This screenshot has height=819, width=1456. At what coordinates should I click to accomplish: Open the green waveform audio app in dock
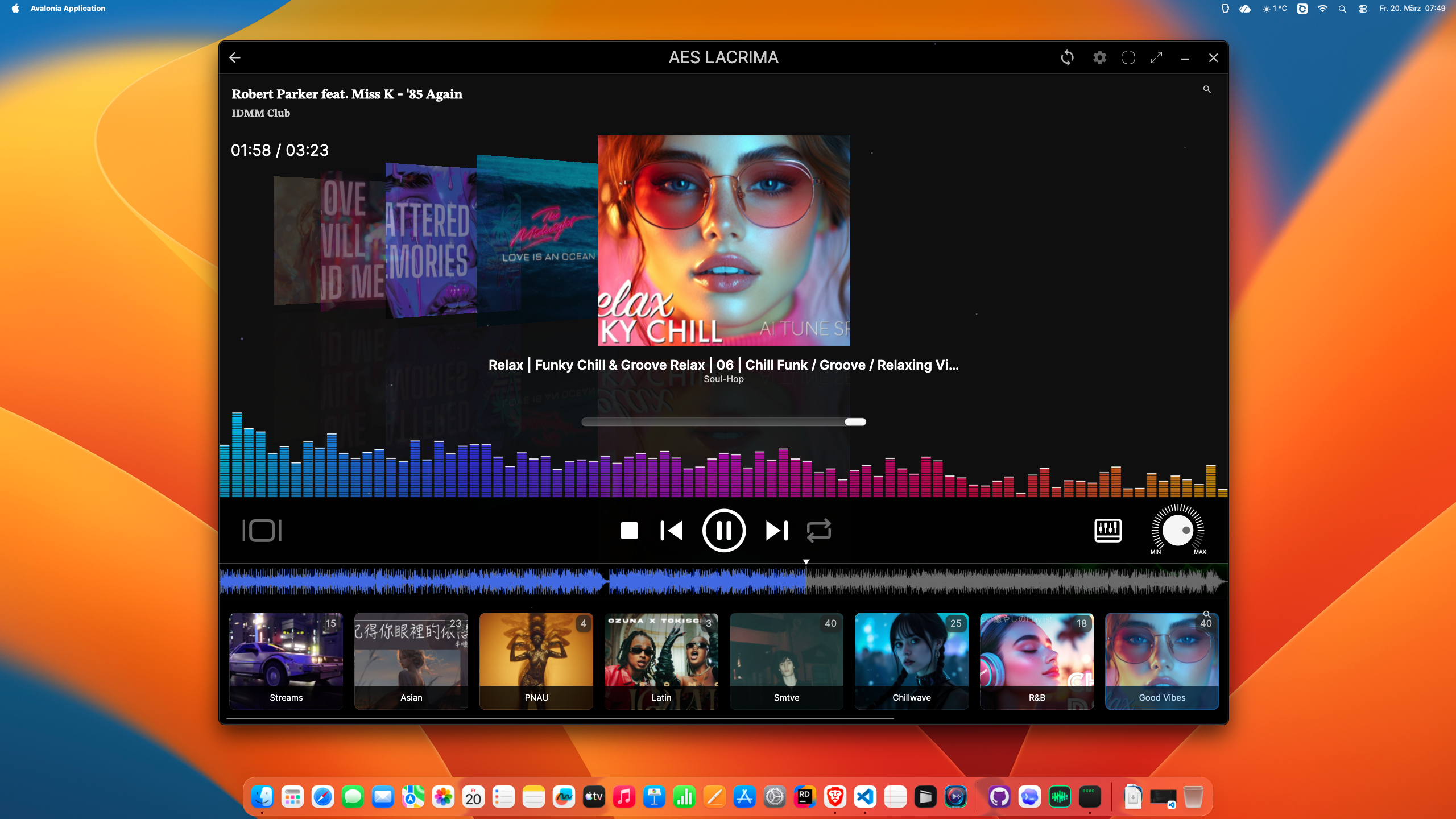click(x=1060, y=797)
